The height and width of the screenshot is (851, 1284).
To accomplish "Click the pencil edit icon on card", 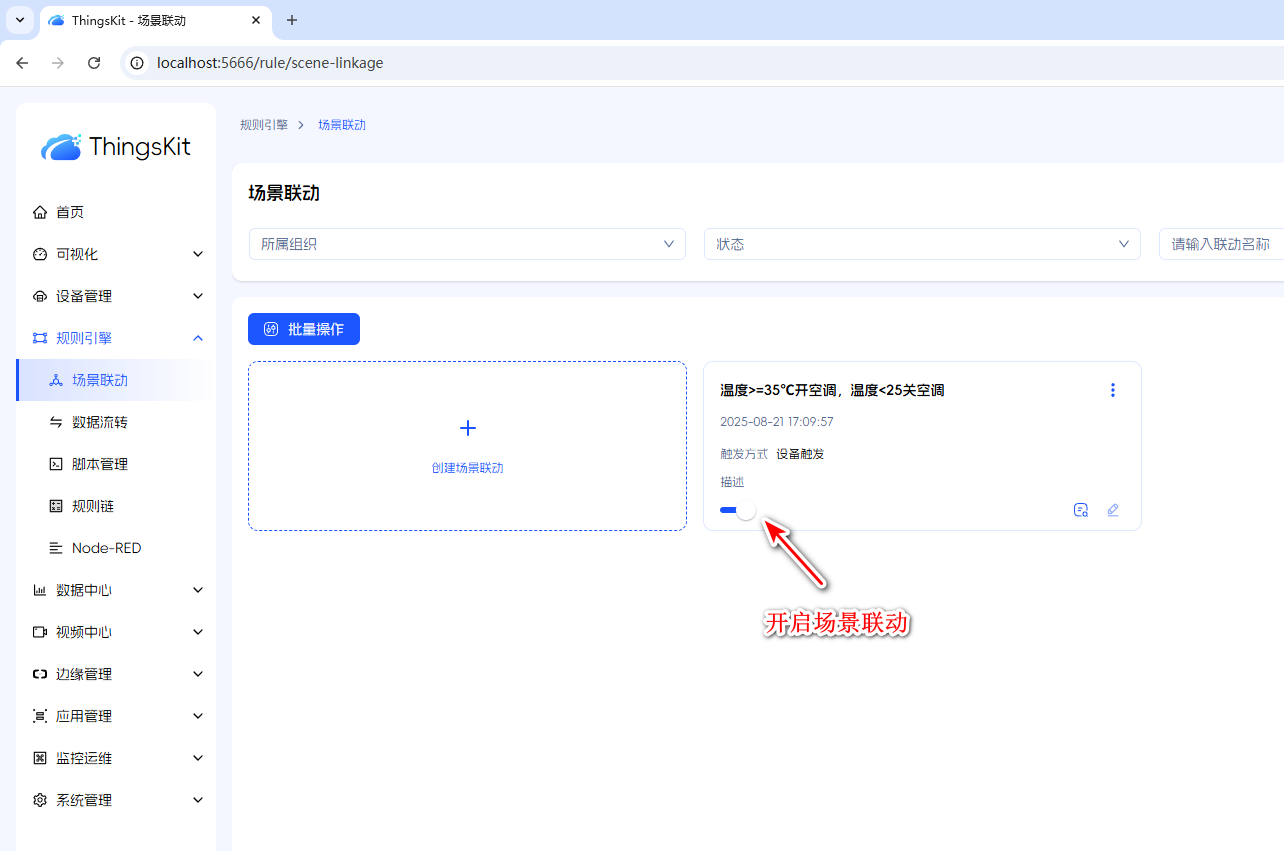I will pyautogui.click(x=1113, y=510).
